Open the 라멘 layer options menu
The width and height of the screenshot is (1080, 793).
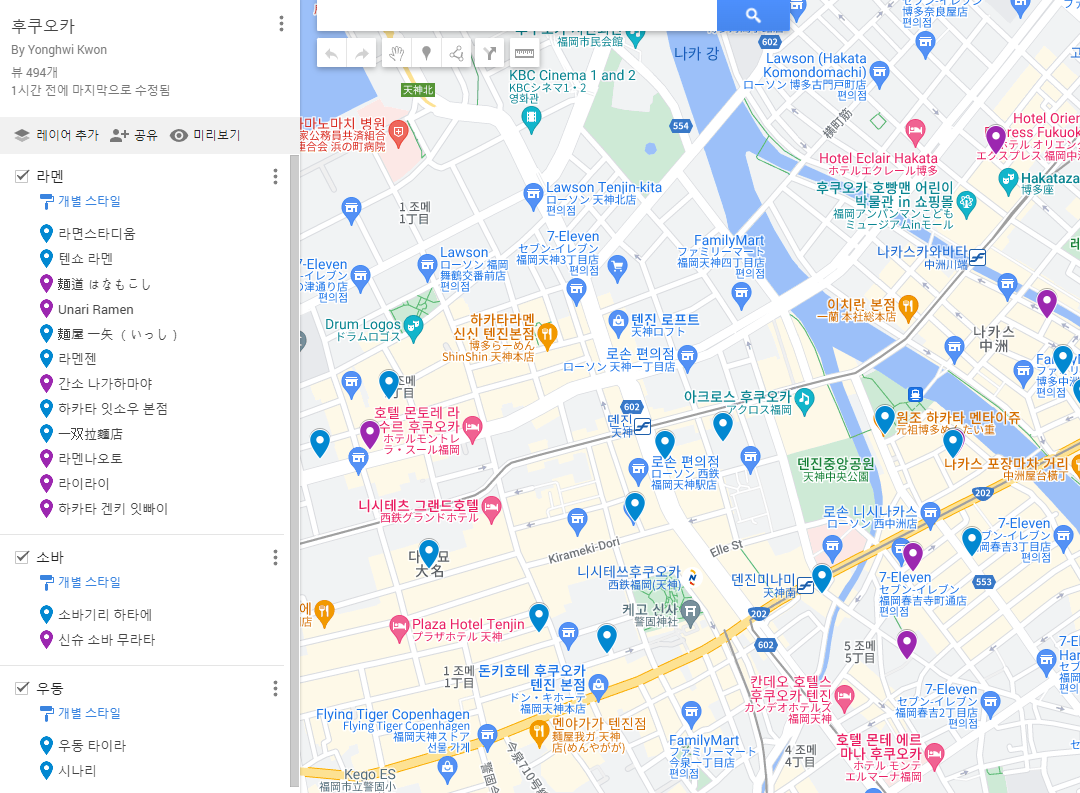pyautogui.click(x=276, y=177)
